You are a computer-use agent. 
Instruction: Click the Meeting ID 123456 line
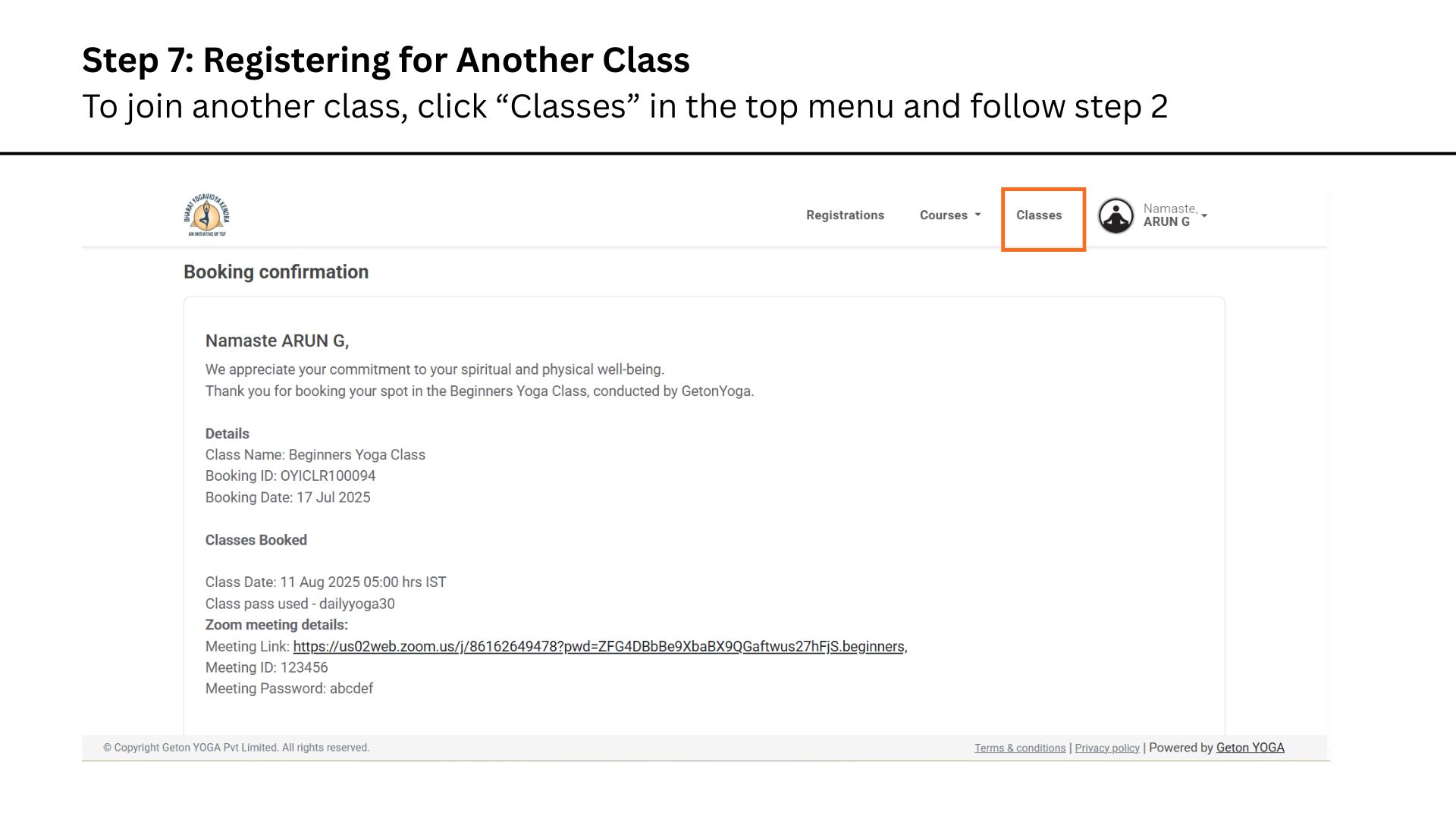pyautogui.click(x=267, y=668)
